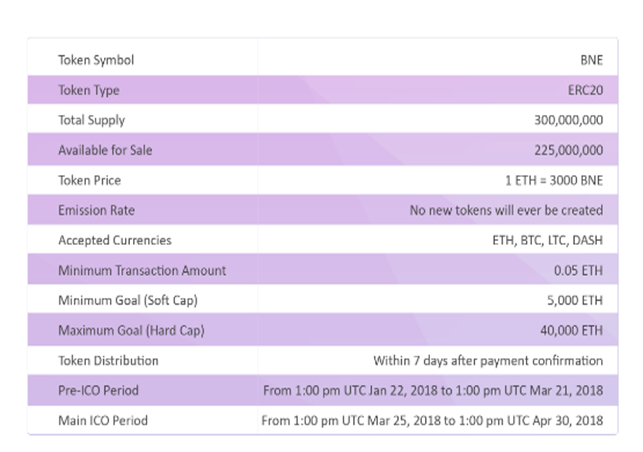Click the Token Symbol label
Image resolution: width=643 pixels, height=452 pixels.
pos(96,60)
